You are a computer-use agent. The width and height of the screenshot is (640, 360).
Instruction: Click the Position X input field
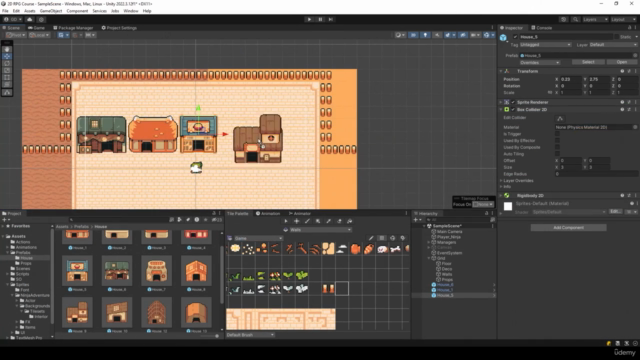(571, 79)
